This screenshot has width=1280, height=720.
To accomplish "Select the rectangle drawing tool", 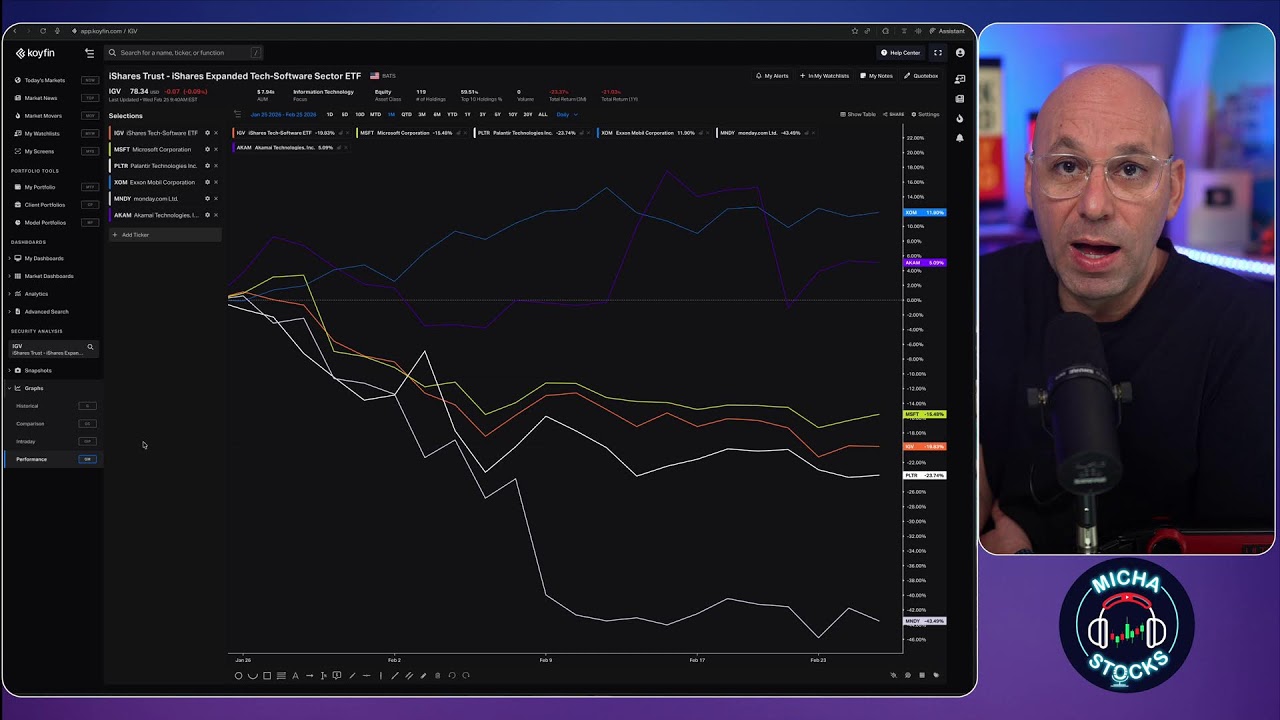I will (x=267, y=675).
